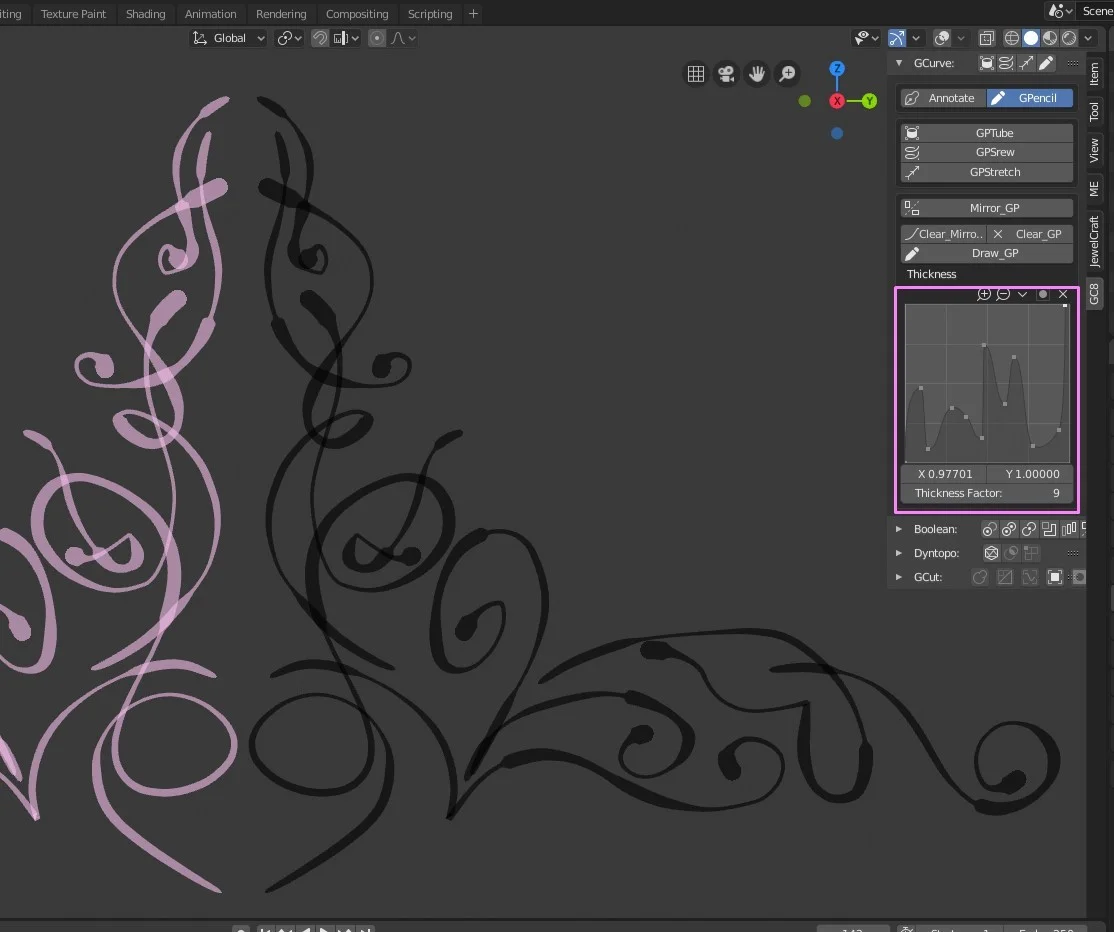The image size is (1114, 932).
Task: Toggle proportional editing
Action: coord(377,37)
